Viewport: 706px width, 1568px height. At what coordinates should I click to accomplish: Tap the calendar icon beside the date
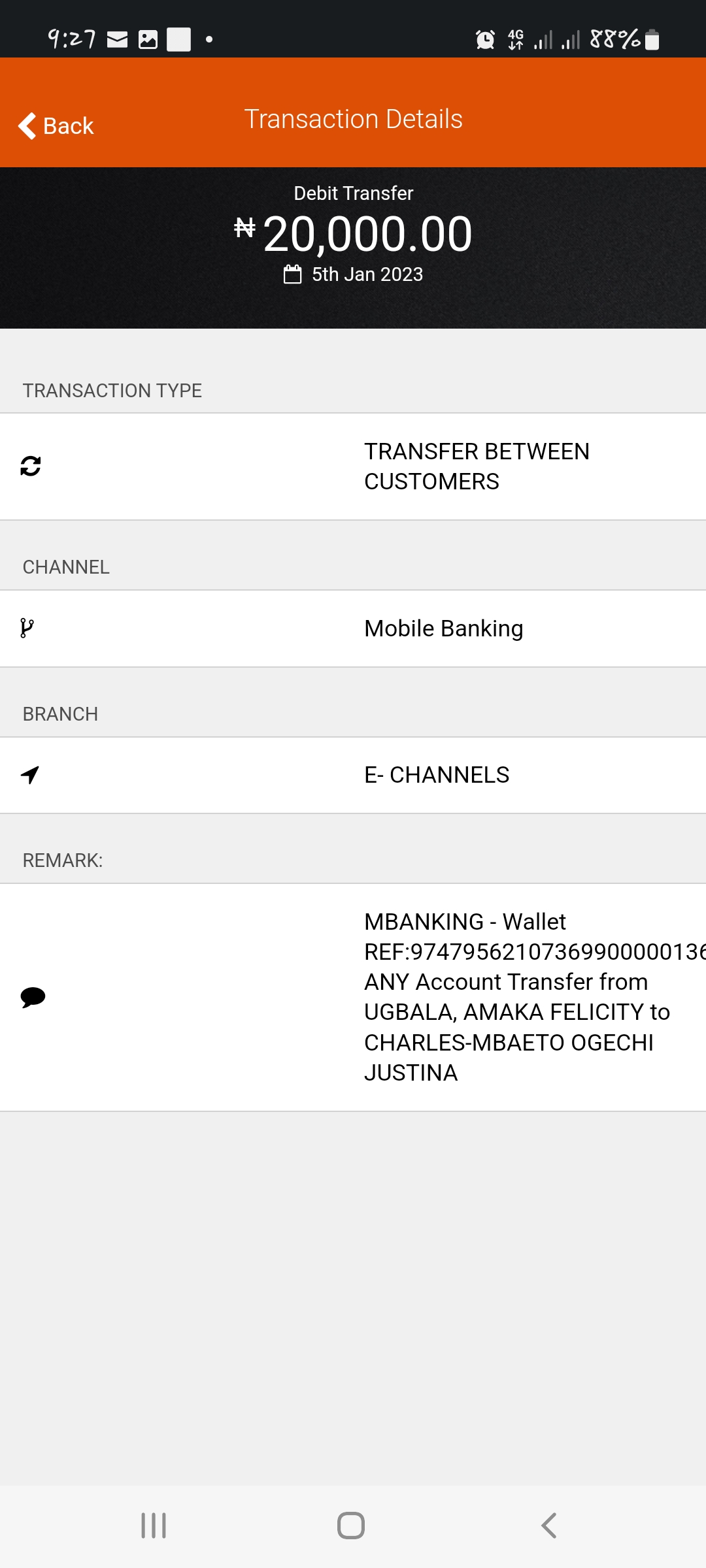(x=292, y=274)
